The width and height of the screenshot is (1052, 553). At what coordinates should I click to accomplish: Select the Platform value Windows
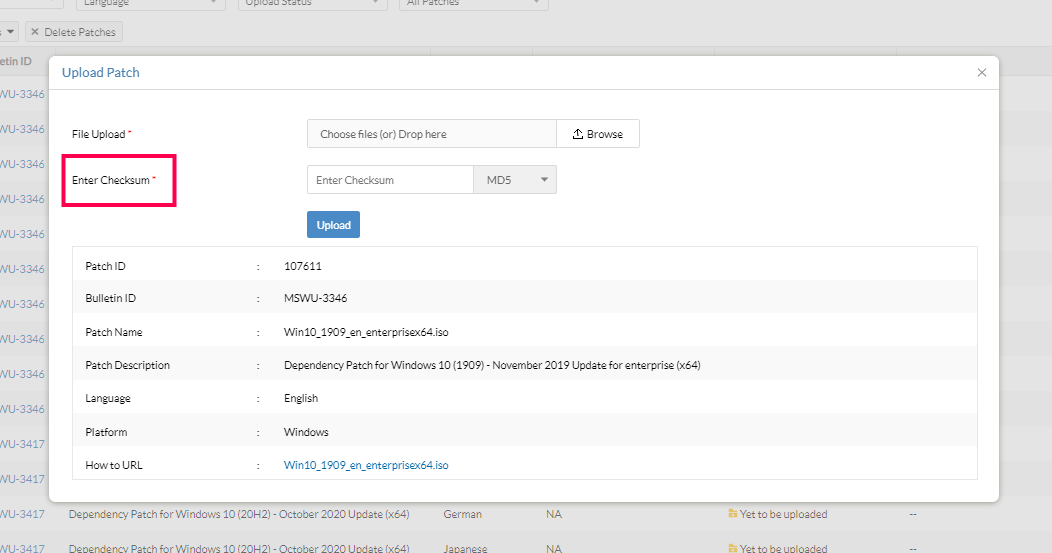pyautogui.click(x=306, y=432)
